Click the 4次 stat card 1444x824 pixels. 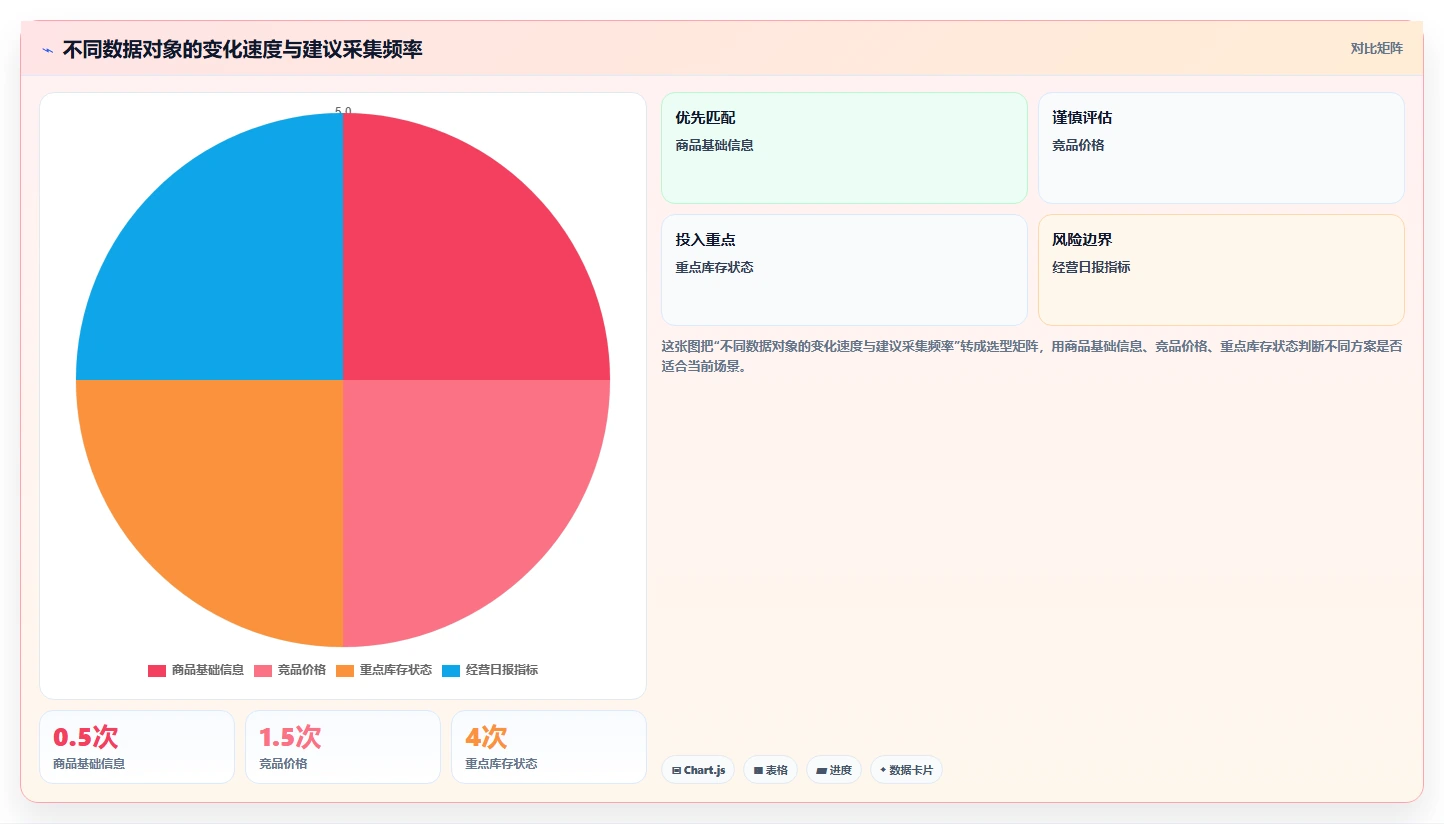pyautogui.click(x=549, y=747)
